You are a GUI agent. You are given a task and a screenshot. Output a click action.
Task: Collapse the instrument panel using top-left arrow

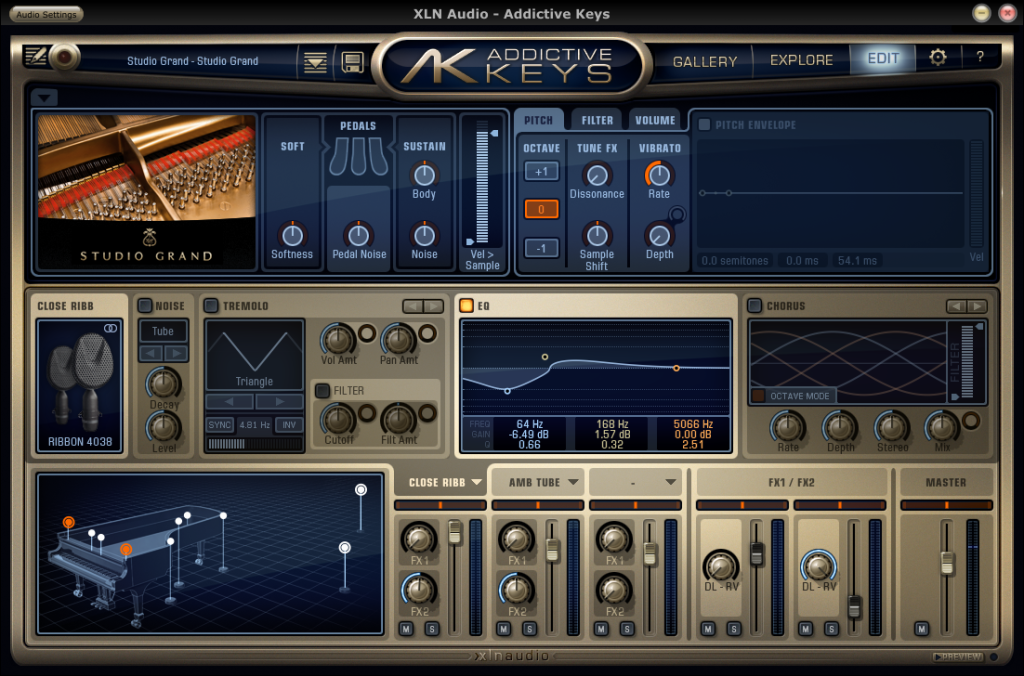tap(46, 97)
